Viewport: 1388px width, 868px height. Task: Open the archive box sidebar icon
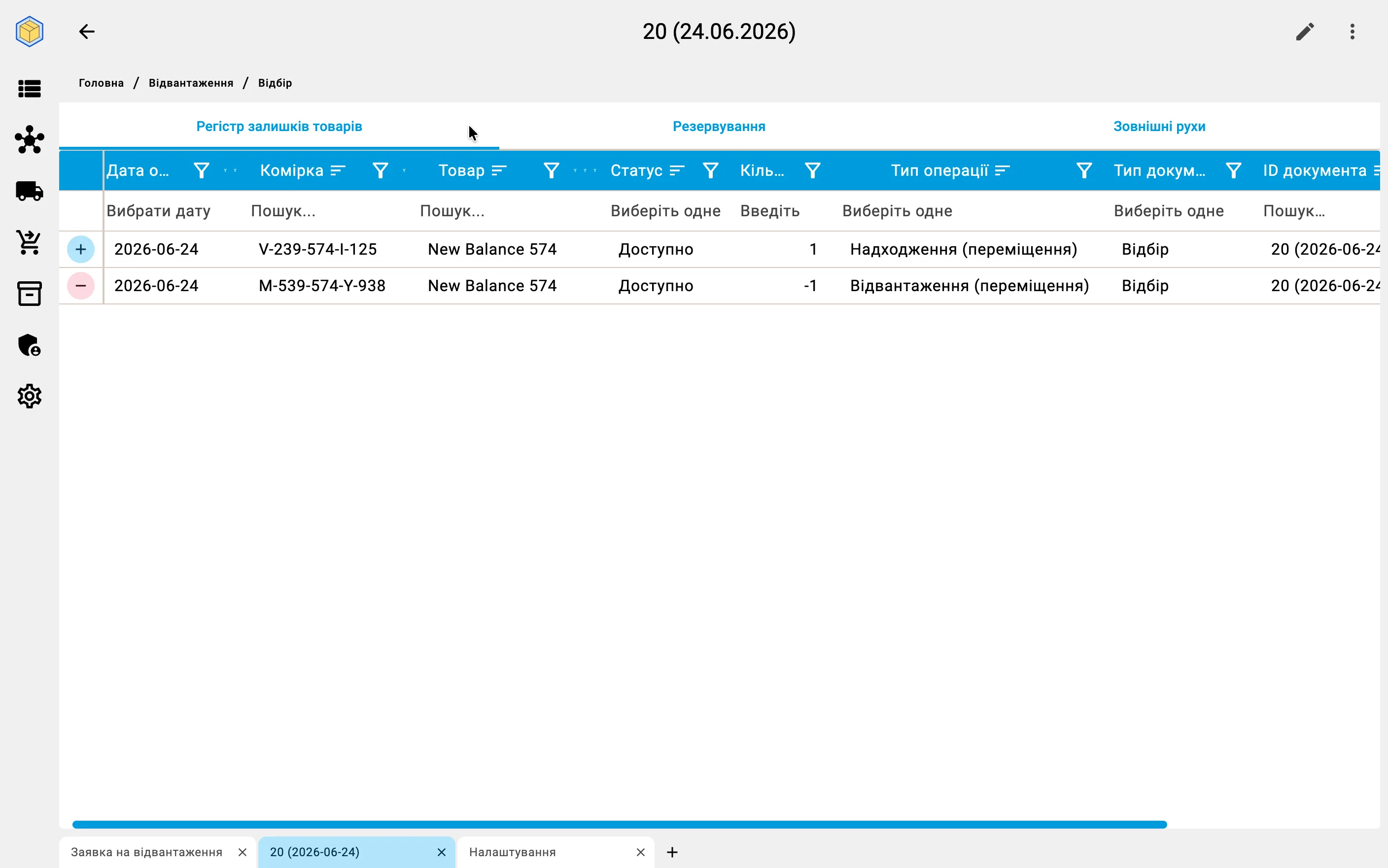point(29,293)
